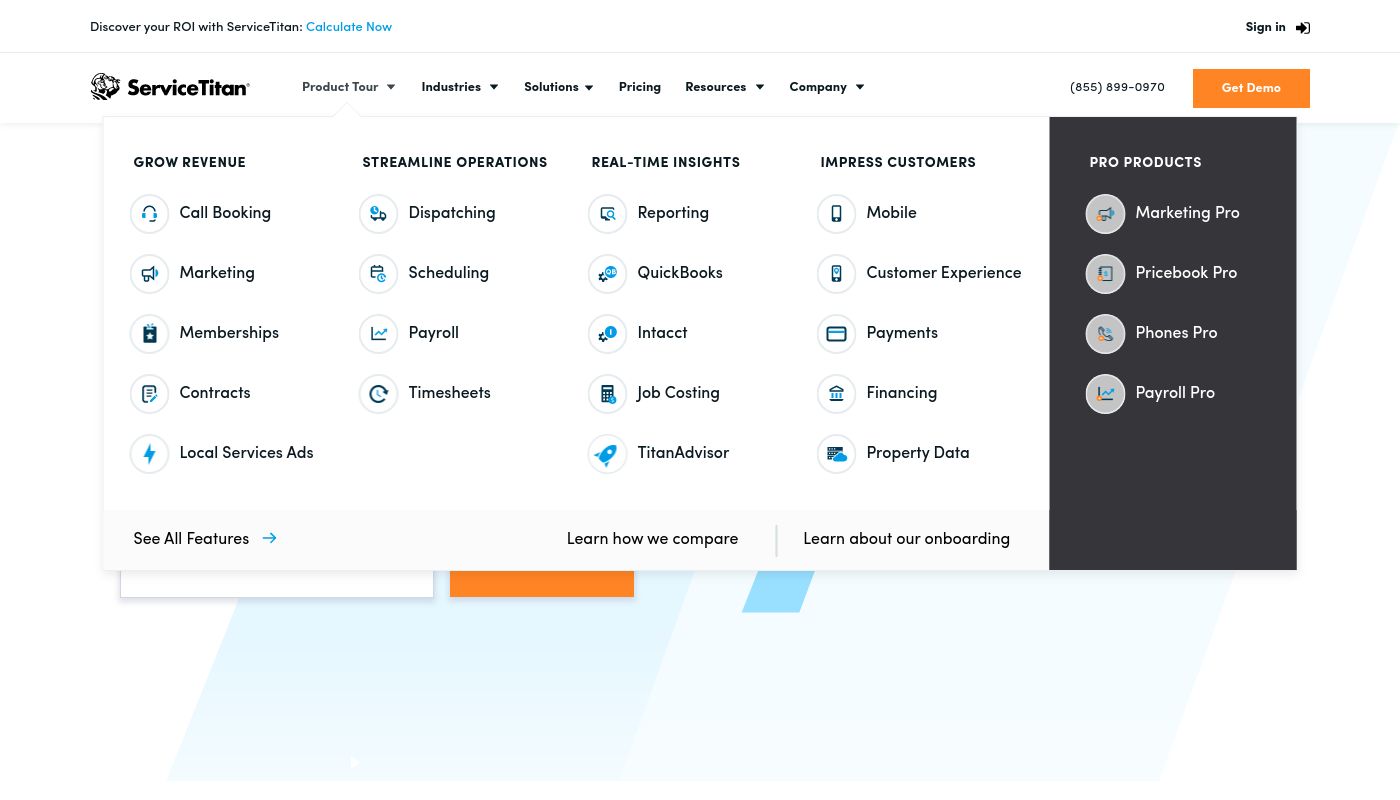
Task: Call the (855) 899-0970 phone number
Action: pos(1117,87)
